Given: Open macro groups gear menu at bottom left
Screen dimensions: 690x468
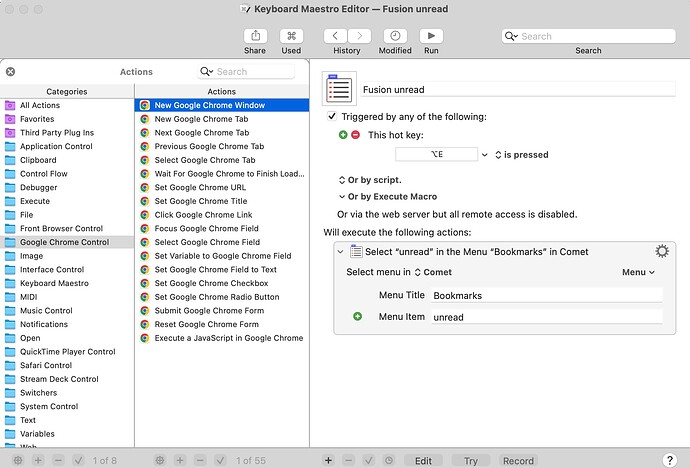Looking at the screenshot, I should [x=18, y=461].
